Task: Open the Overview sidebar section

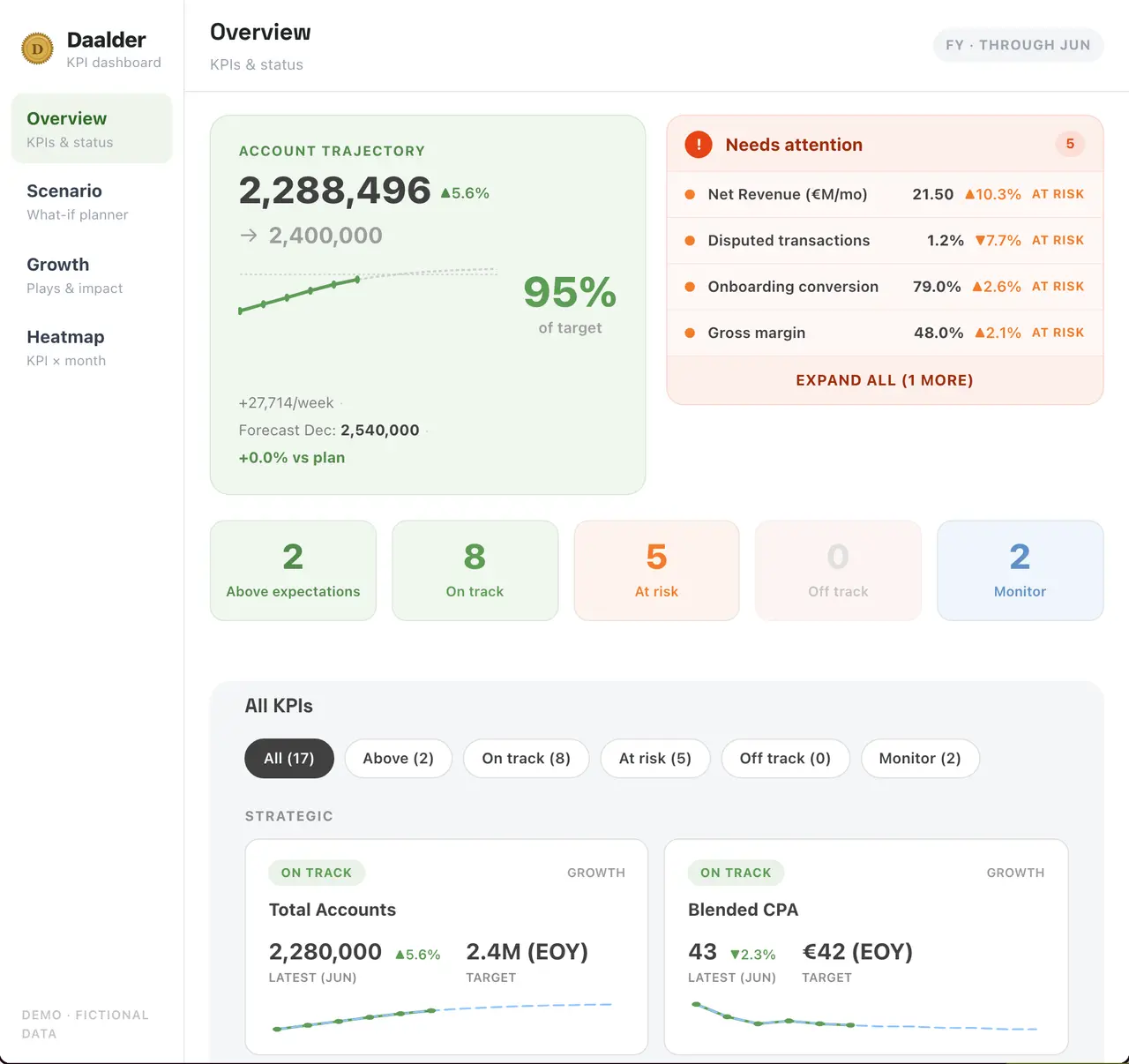Action: point(92,129)
